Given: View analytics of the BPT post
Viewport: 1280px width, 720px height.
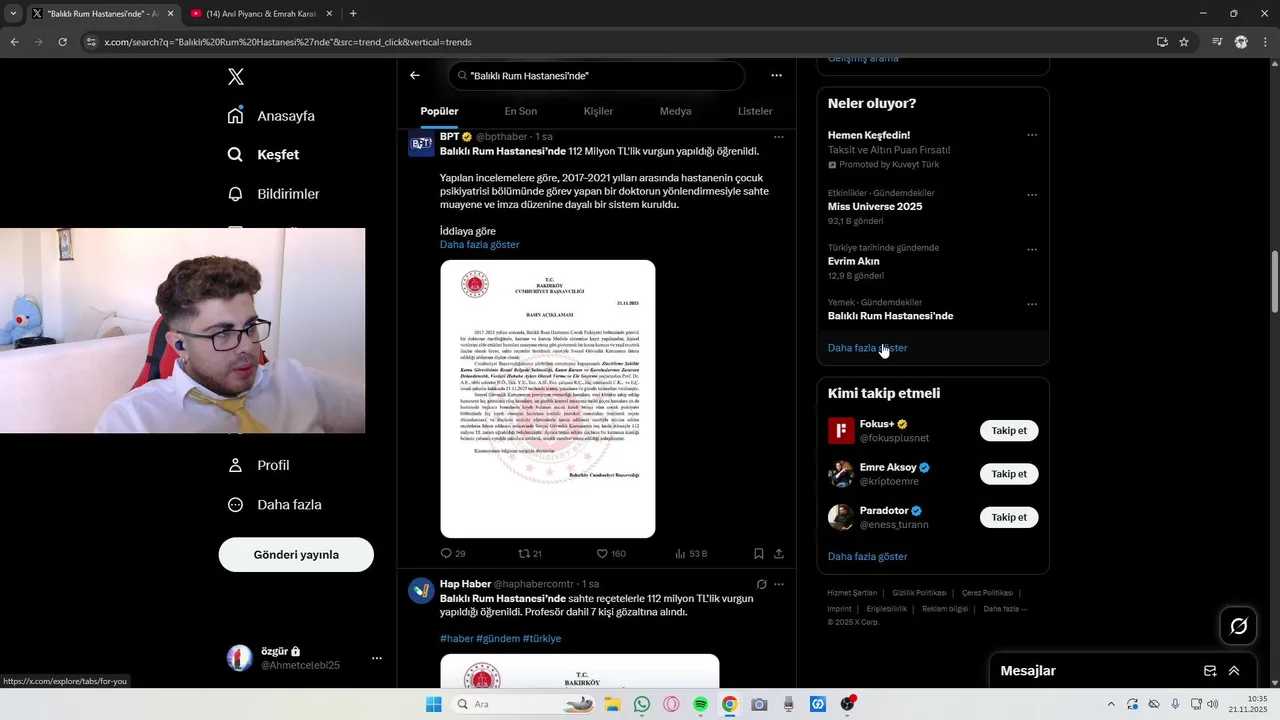Looking at the screenshot, I should [x=681, y=554].
